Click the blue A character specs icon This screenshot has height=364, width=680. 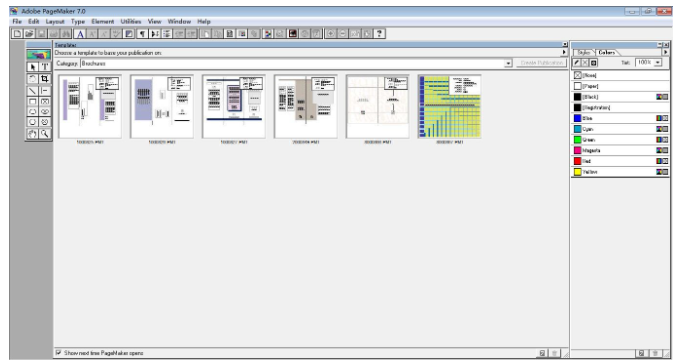(x=80, y=33)
